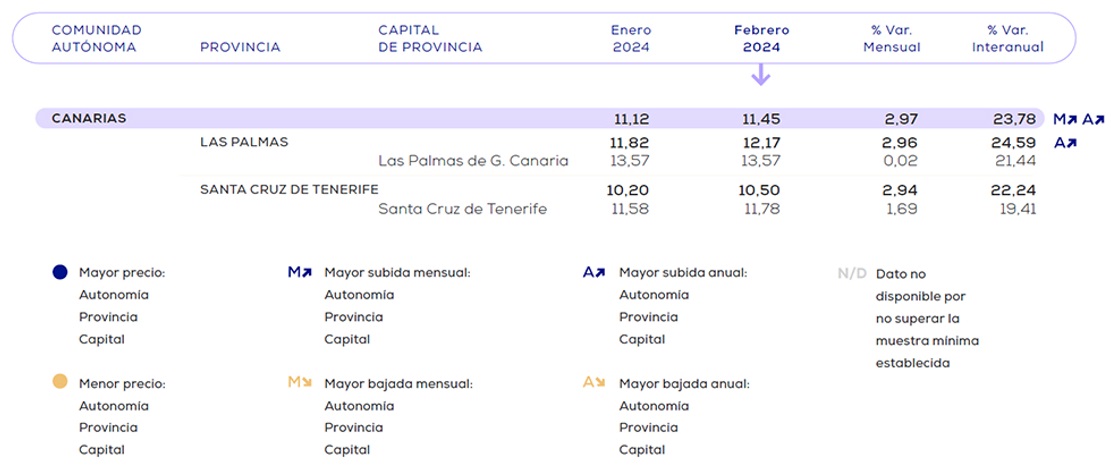This screenshot has height=467, width=1111.
Task: Click the Mayor subida mensual legend icon
Action: [x=300, y=272]
